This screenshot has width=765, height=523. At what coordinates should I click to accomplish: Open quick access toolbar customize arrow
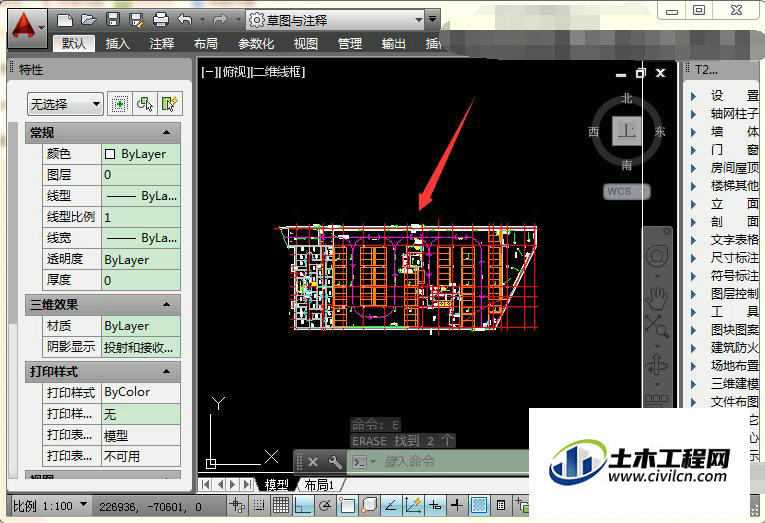click(x=432, y=20)
